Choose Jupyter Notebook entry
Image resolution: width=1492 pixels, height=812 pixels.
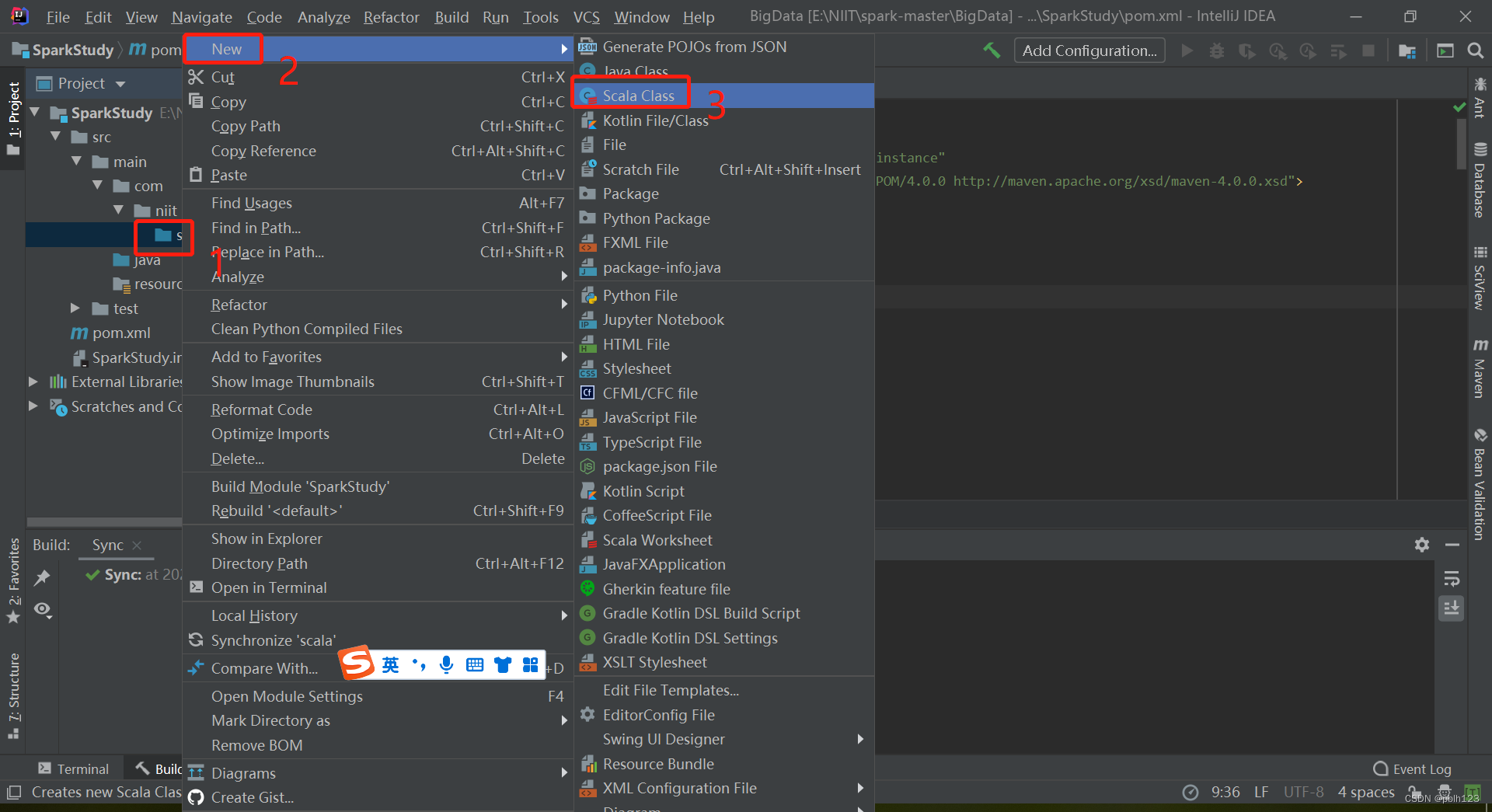(724, 319)
